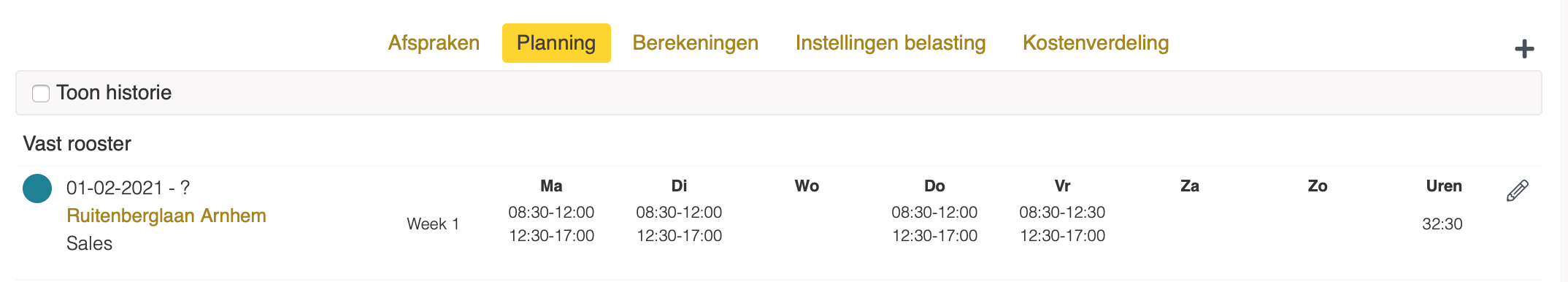The width and height of the screenshot is (1568, 282).
Task: Click Tuesday's 12:30-17:00 afternoon slot
Action: 679,236
